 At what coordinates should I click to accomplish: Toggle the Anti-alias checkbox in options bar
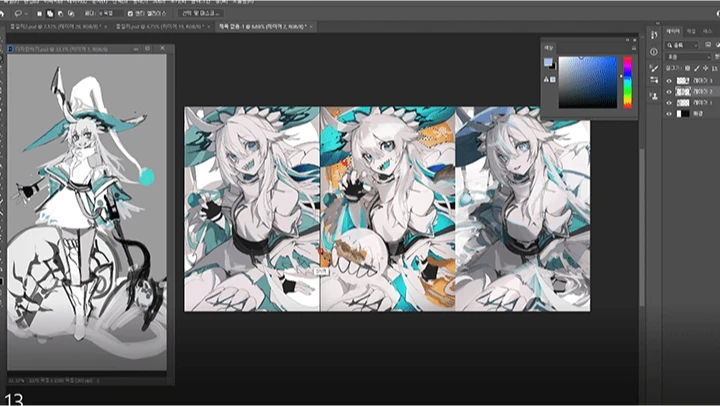pos(130,14)
